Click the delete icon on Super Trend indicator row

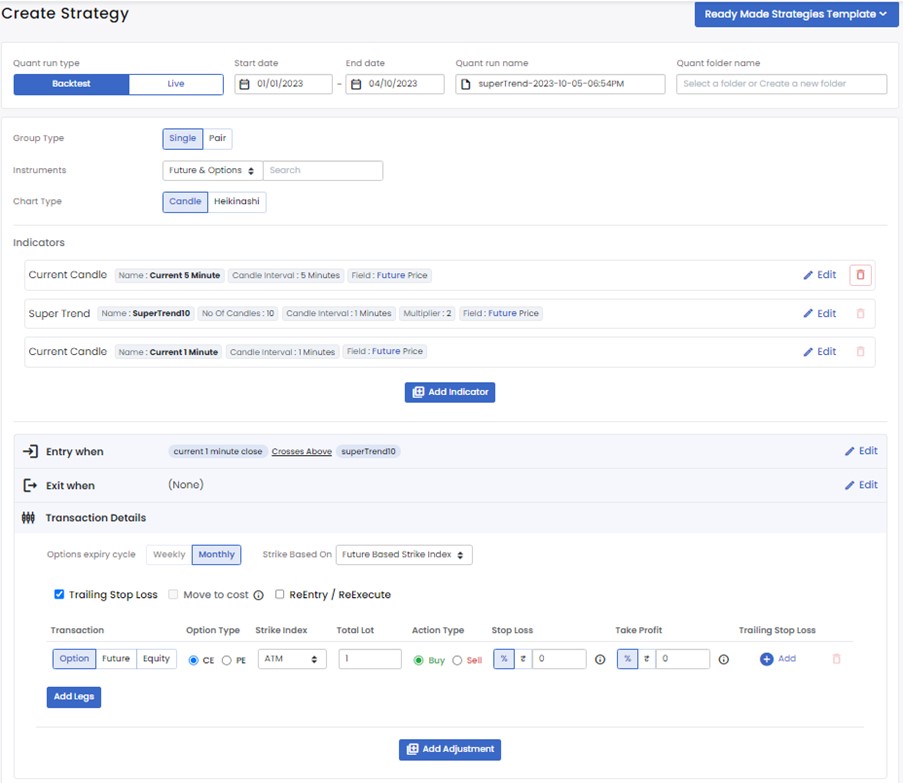(x=860, y=314)
